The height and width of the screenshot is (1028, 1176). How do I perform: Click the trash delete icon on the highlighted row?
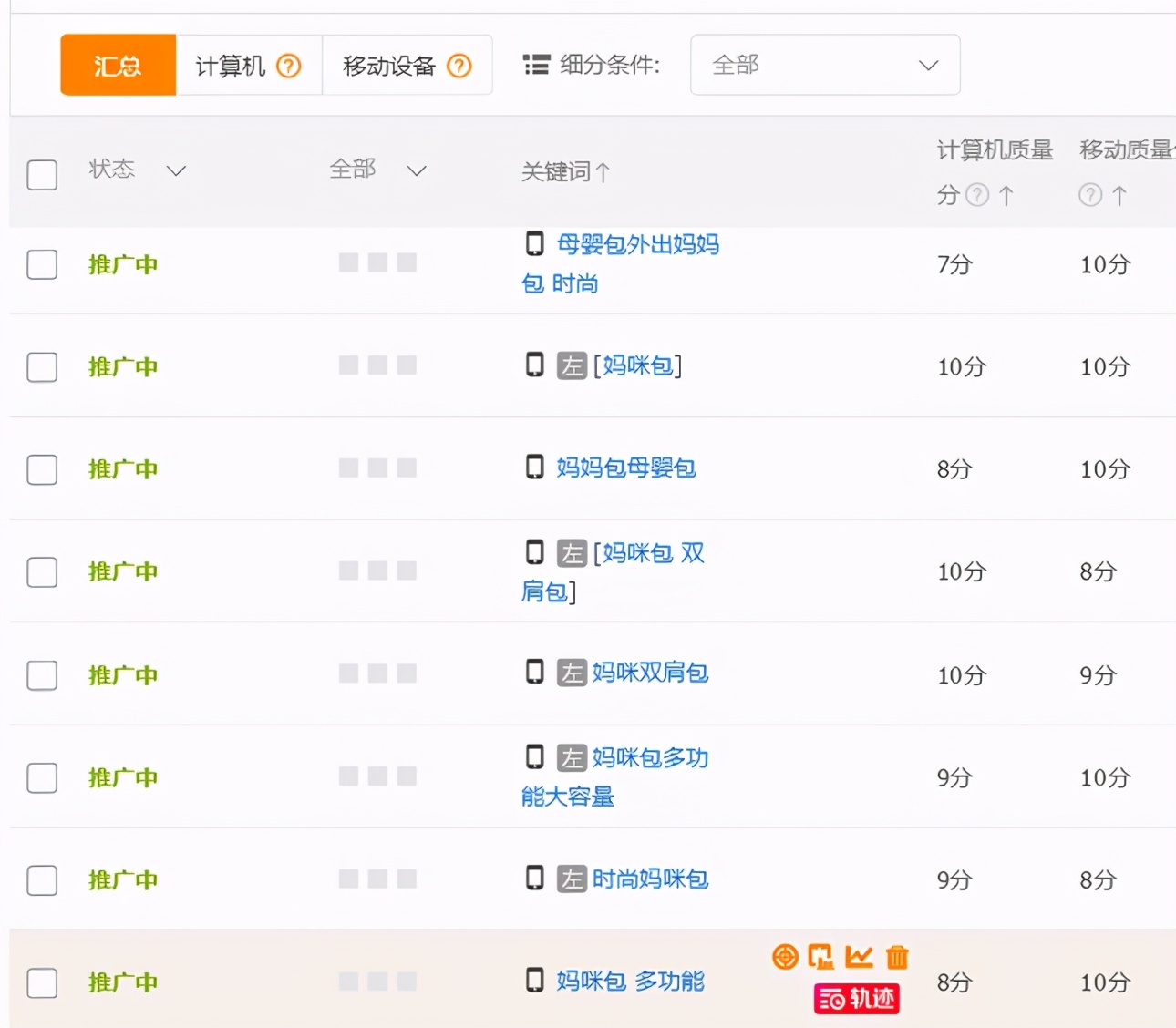896,957
